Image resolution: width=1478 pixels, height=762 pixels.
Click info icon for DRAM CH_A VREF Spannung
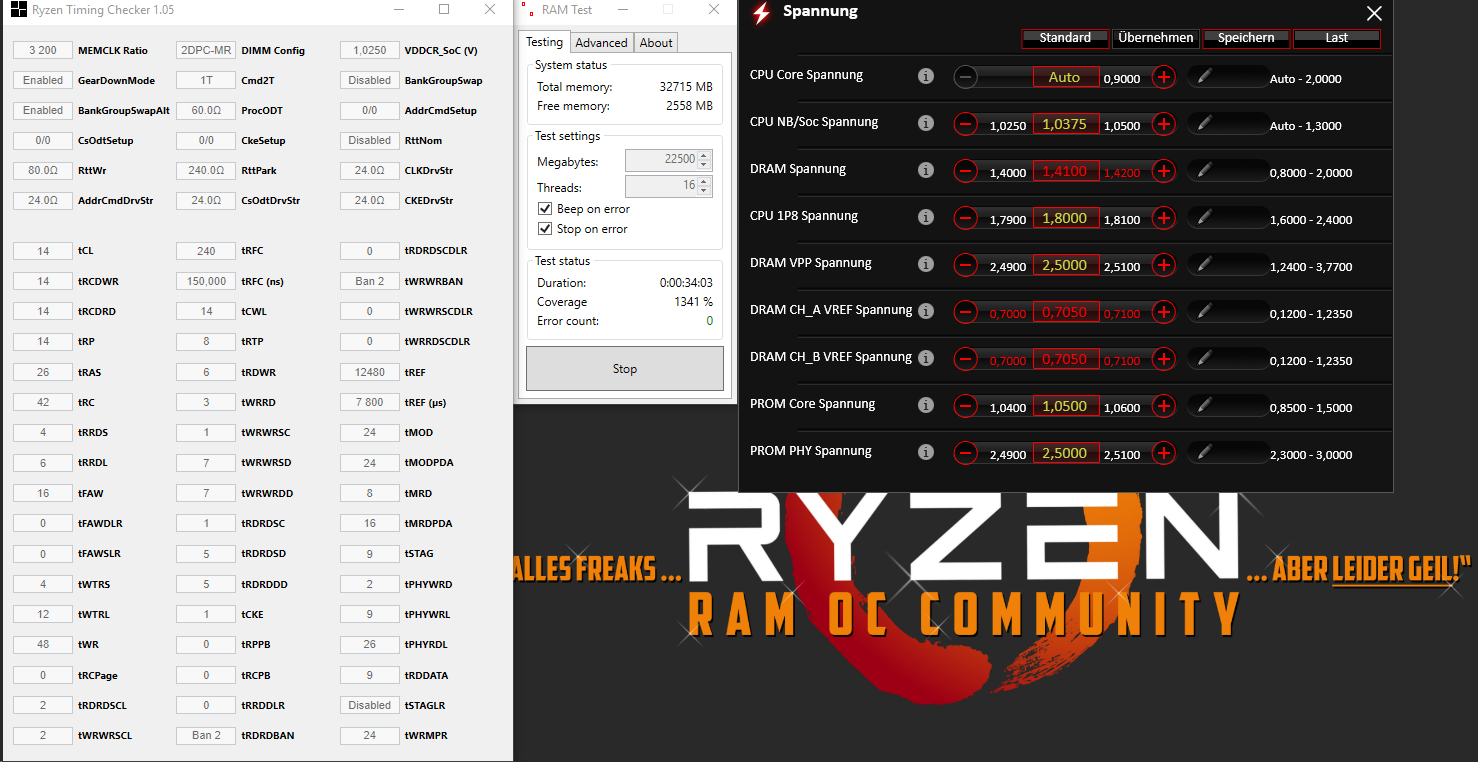(926, 311)
